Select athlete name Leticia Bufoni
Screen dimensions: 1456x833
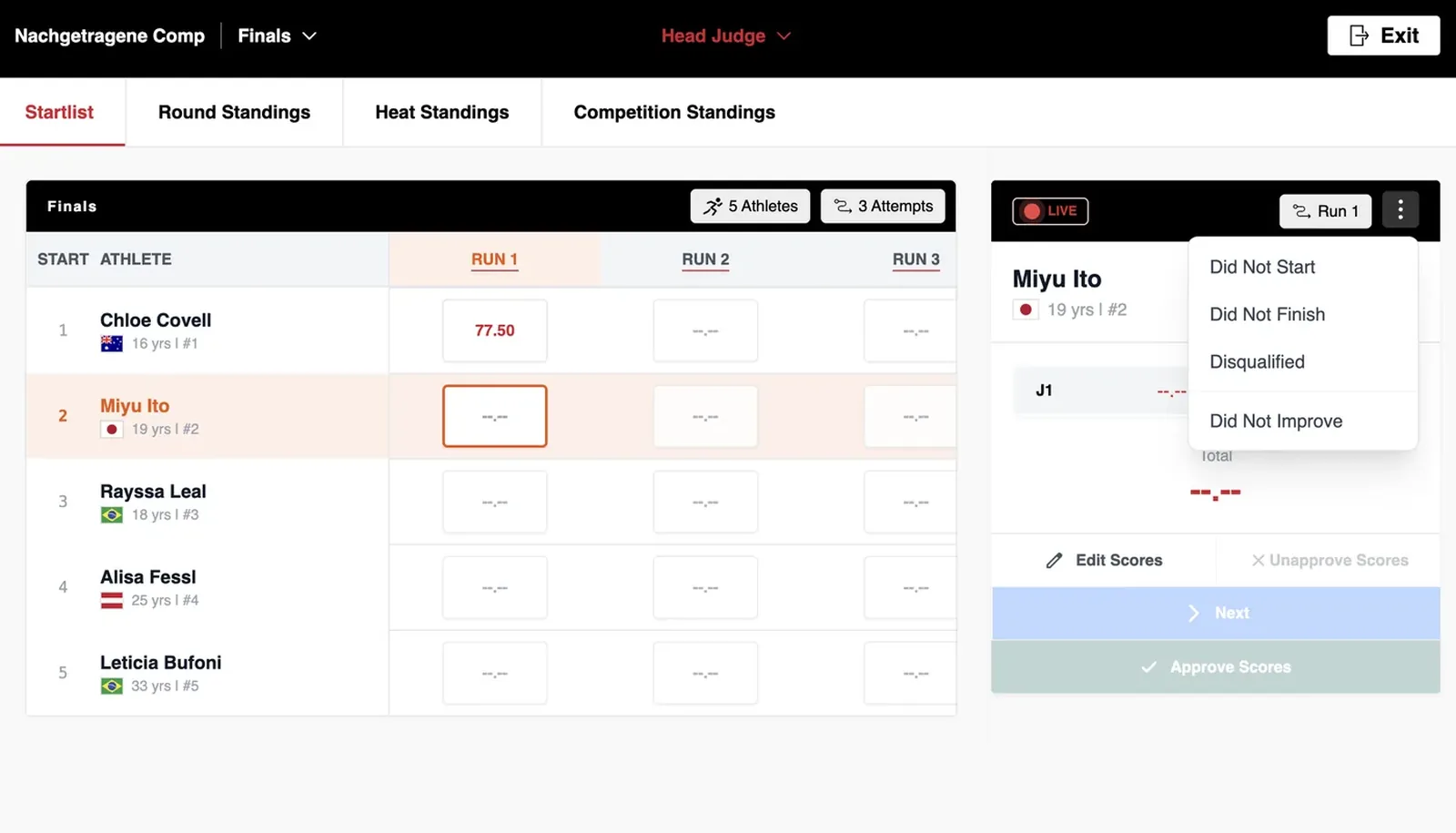coord(161,663)
